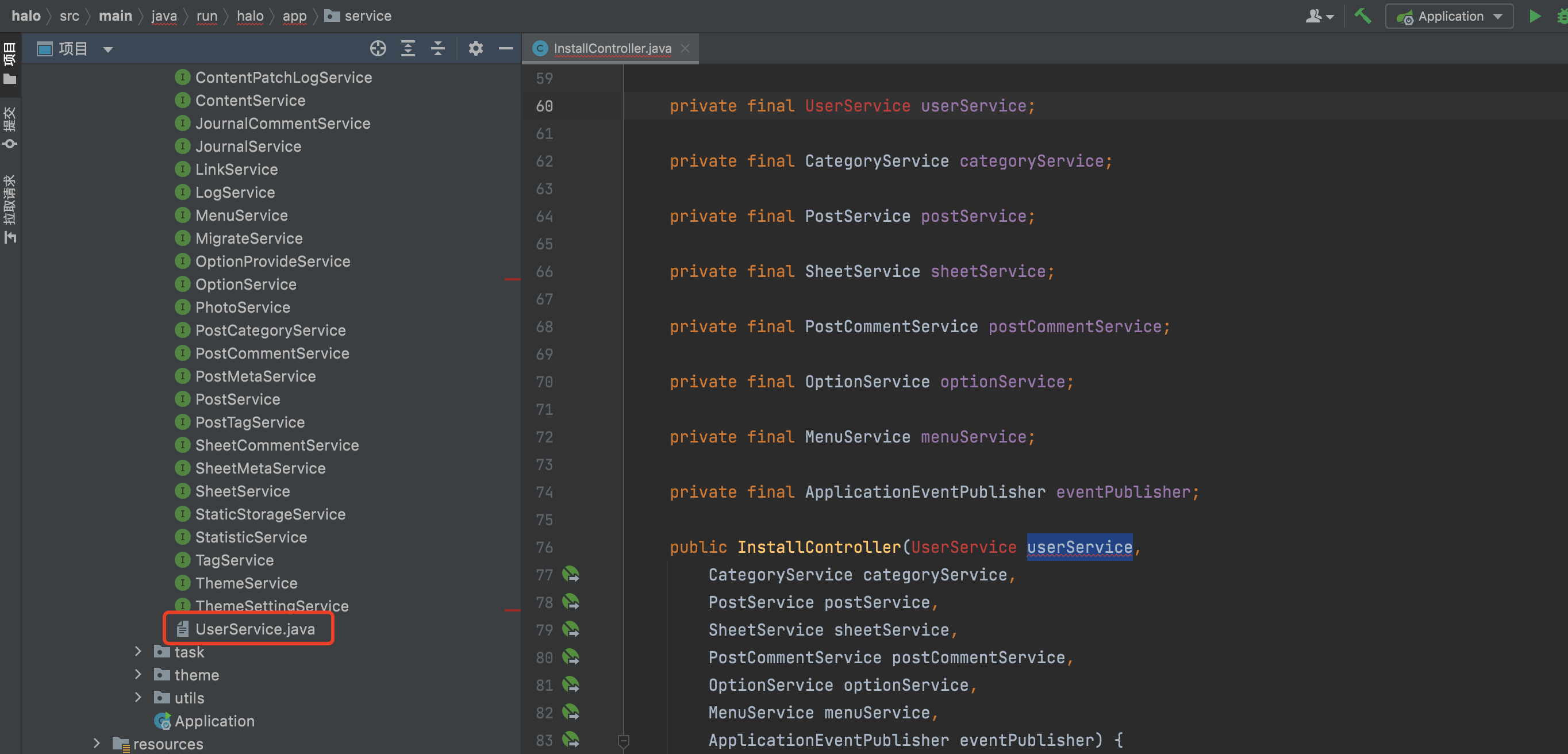This screenshot has width=1568, height=754.
Task: Hide the project panel with minus icon
Action: pyautogui.click(x=505, y=49)
